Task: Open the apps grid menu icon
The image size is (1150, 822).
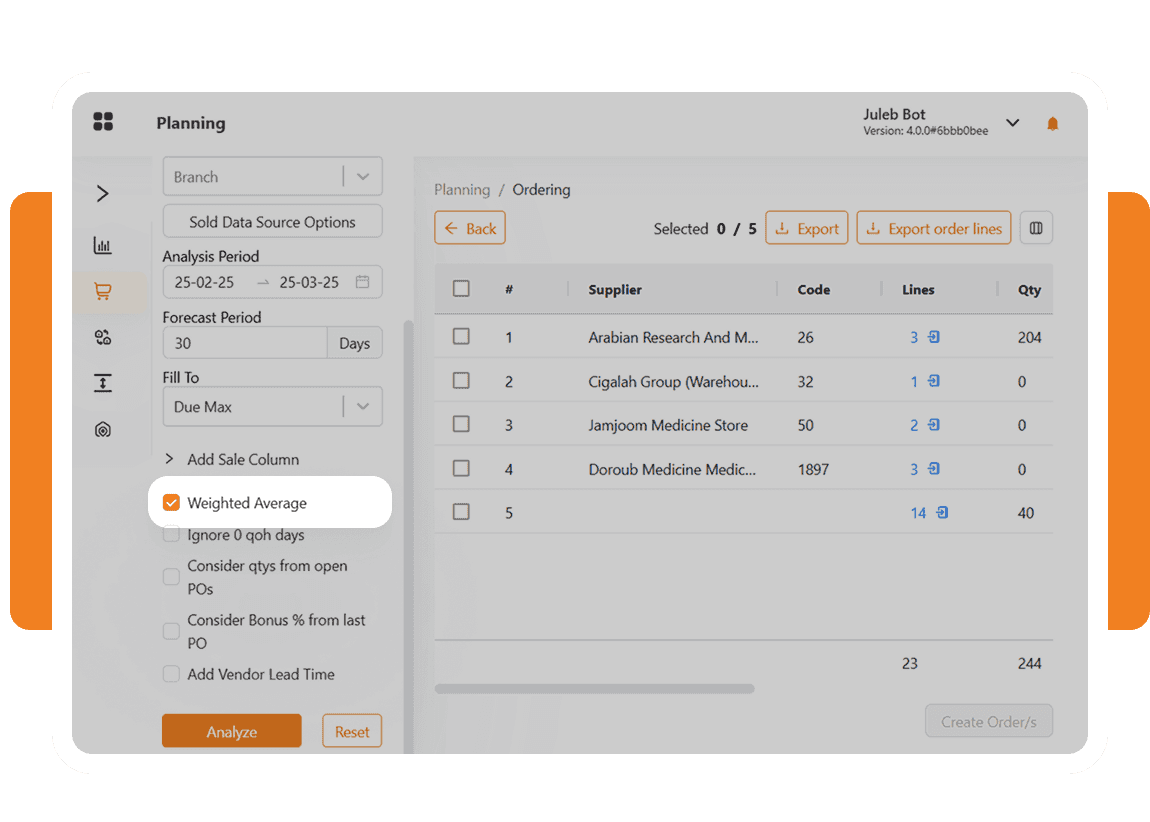Action: [x=103, y=122]
